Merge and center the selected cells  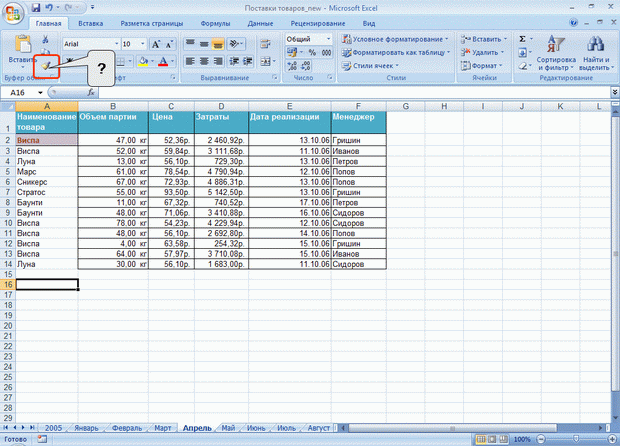(267, 61)
